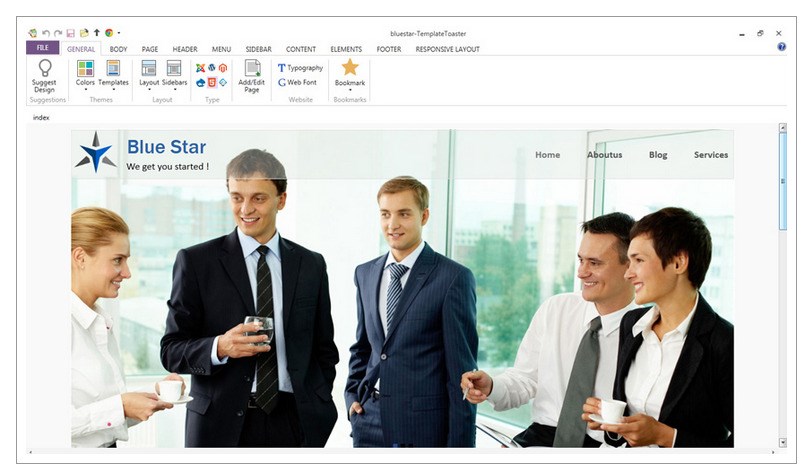Preview in Chrome browser icon

click(x=109, y=33)
